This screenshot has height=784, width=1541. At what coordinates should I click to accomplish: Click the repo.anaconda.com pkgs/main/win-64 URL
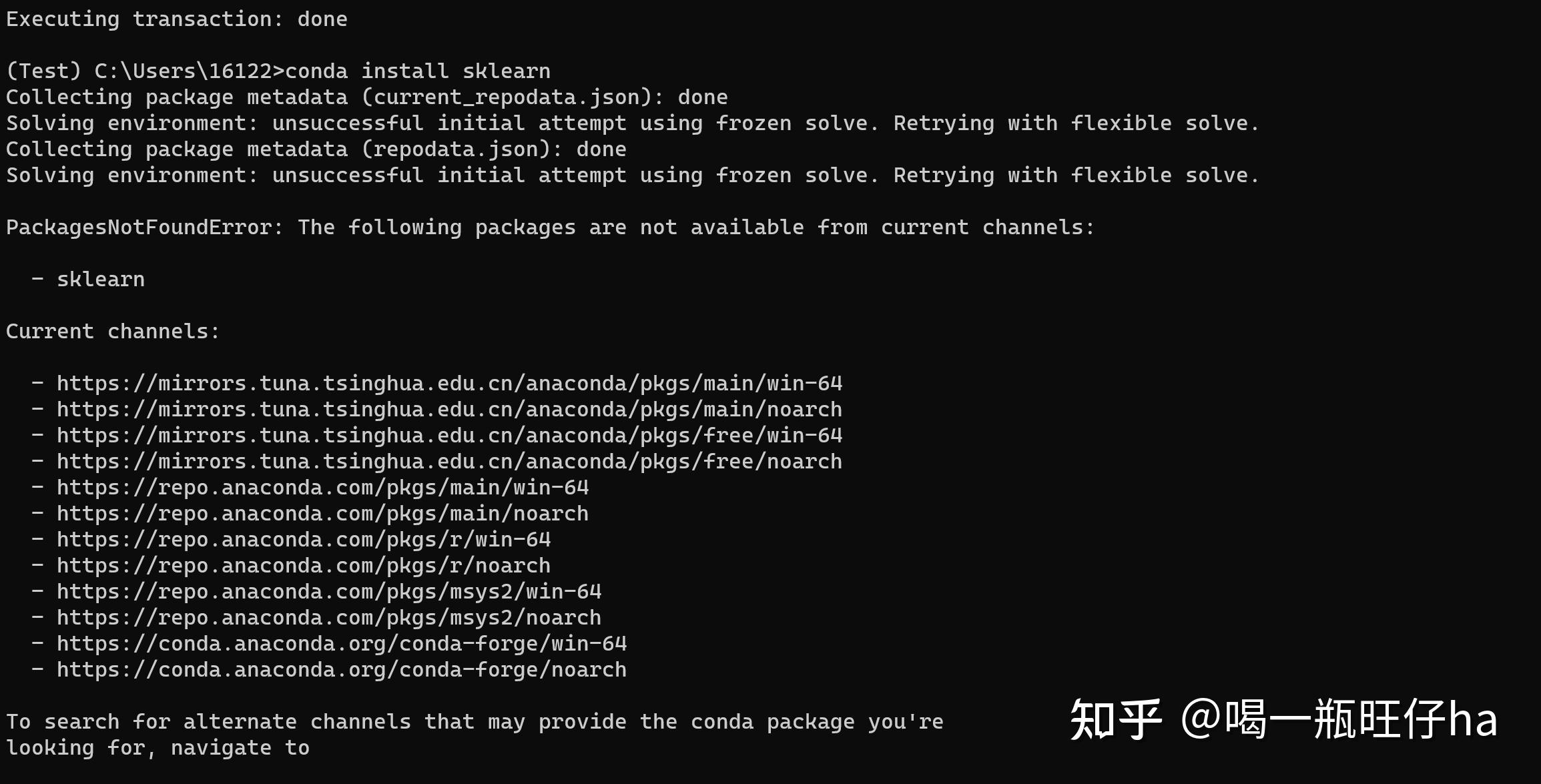click(323, 488)
